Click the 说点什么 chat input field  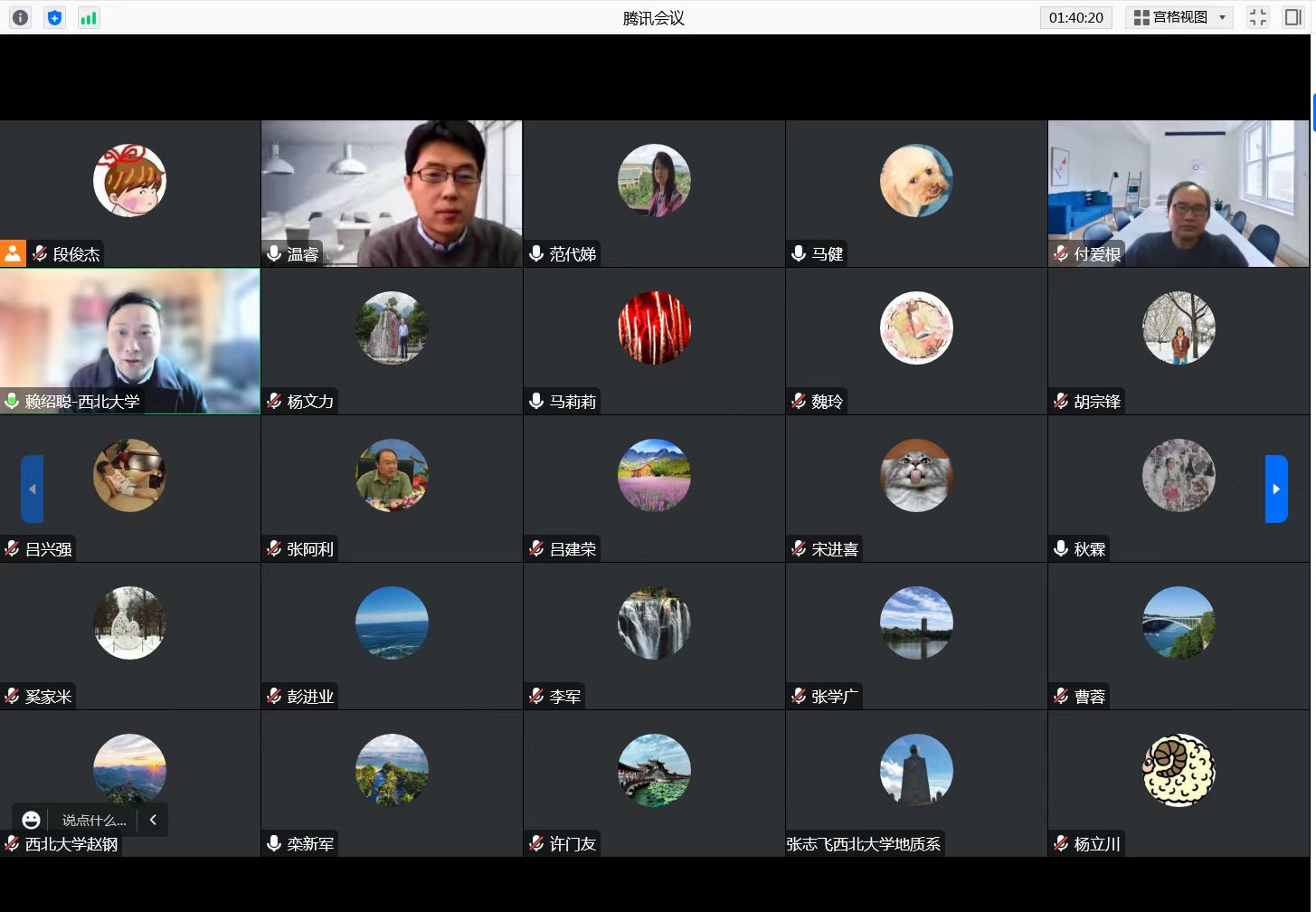pyautogui.click(x=93, y=821)
